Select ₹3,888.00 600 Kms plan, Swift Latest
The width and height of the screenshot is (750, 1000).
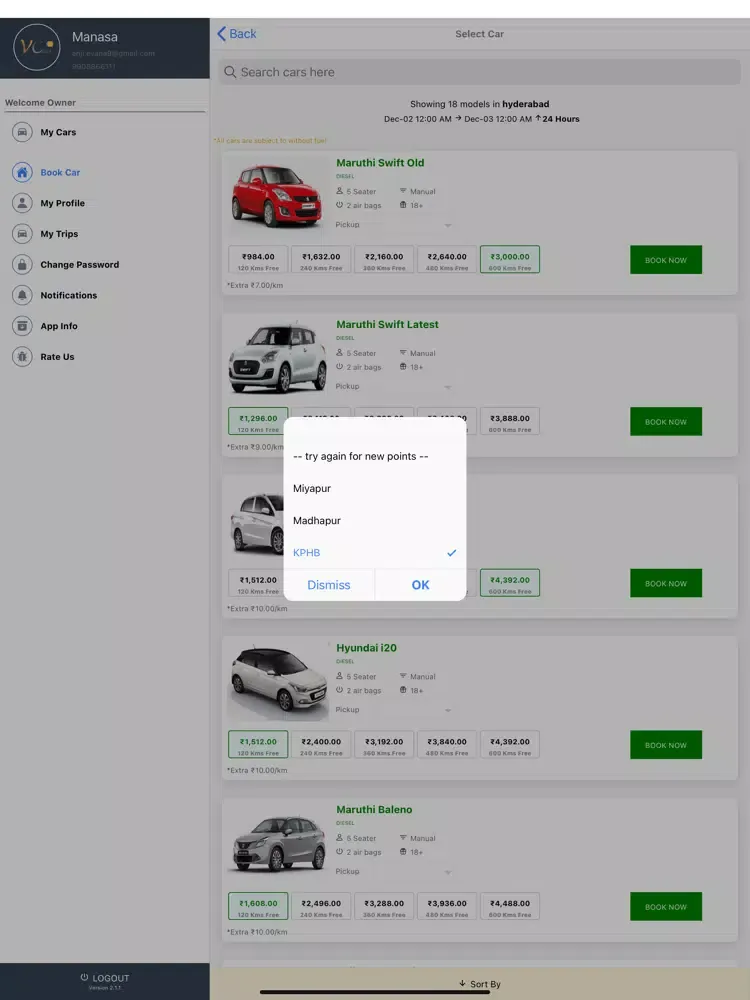tap(510, 422)
